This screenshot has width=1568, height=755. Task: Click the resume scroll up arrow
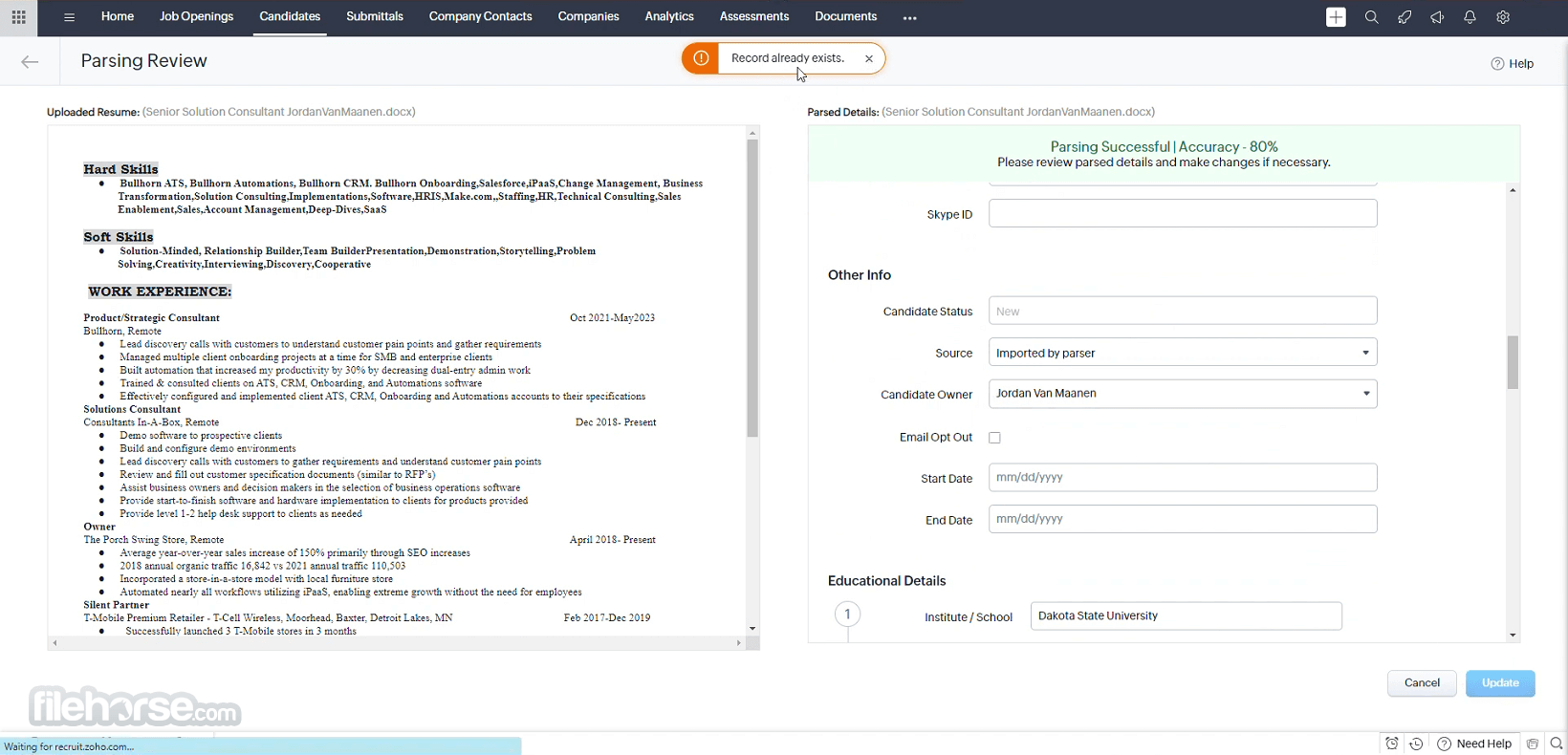point(752,133)
